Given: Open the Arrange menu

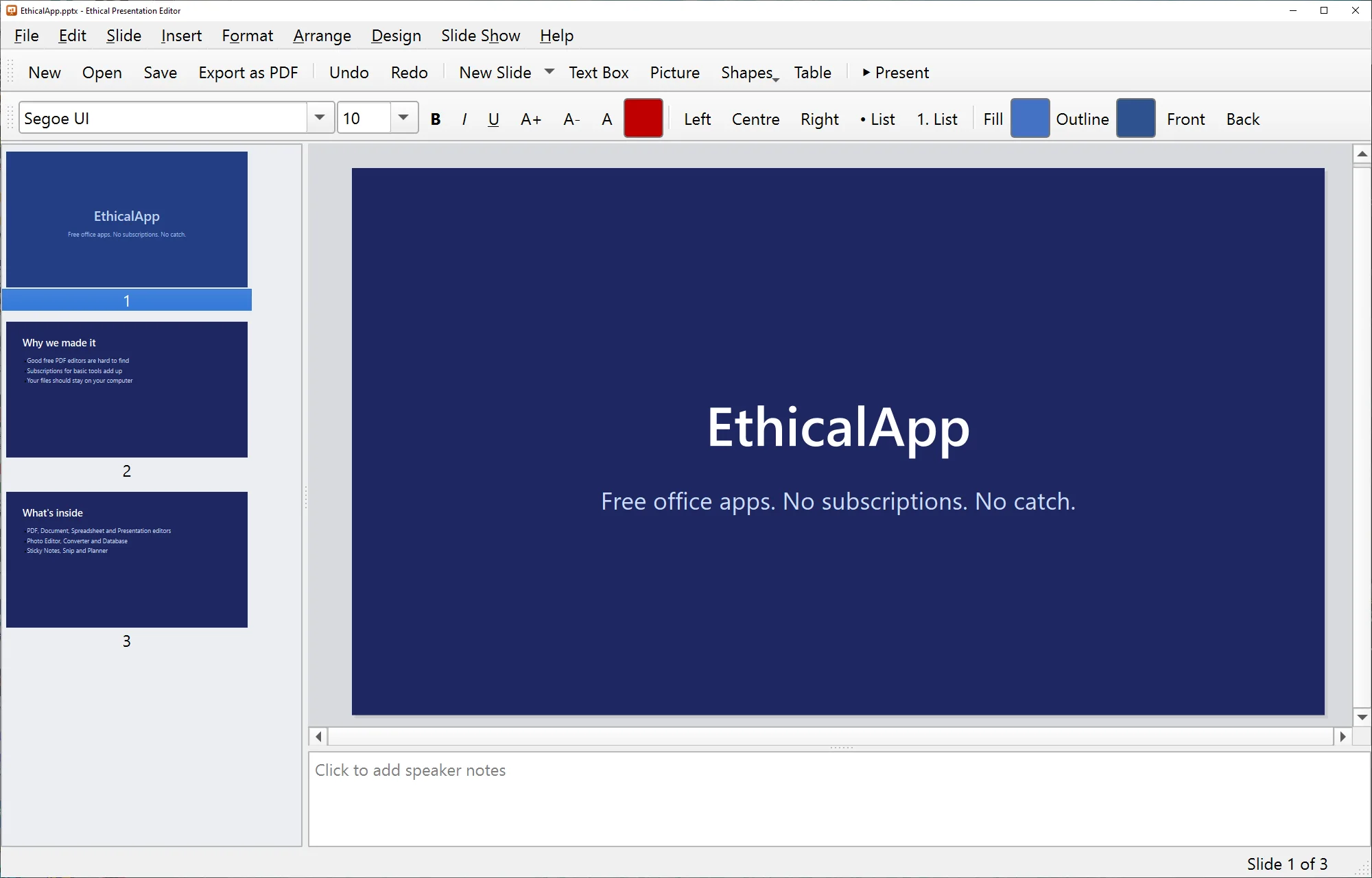Looking at the screenshot, I should tap(322, 35).
